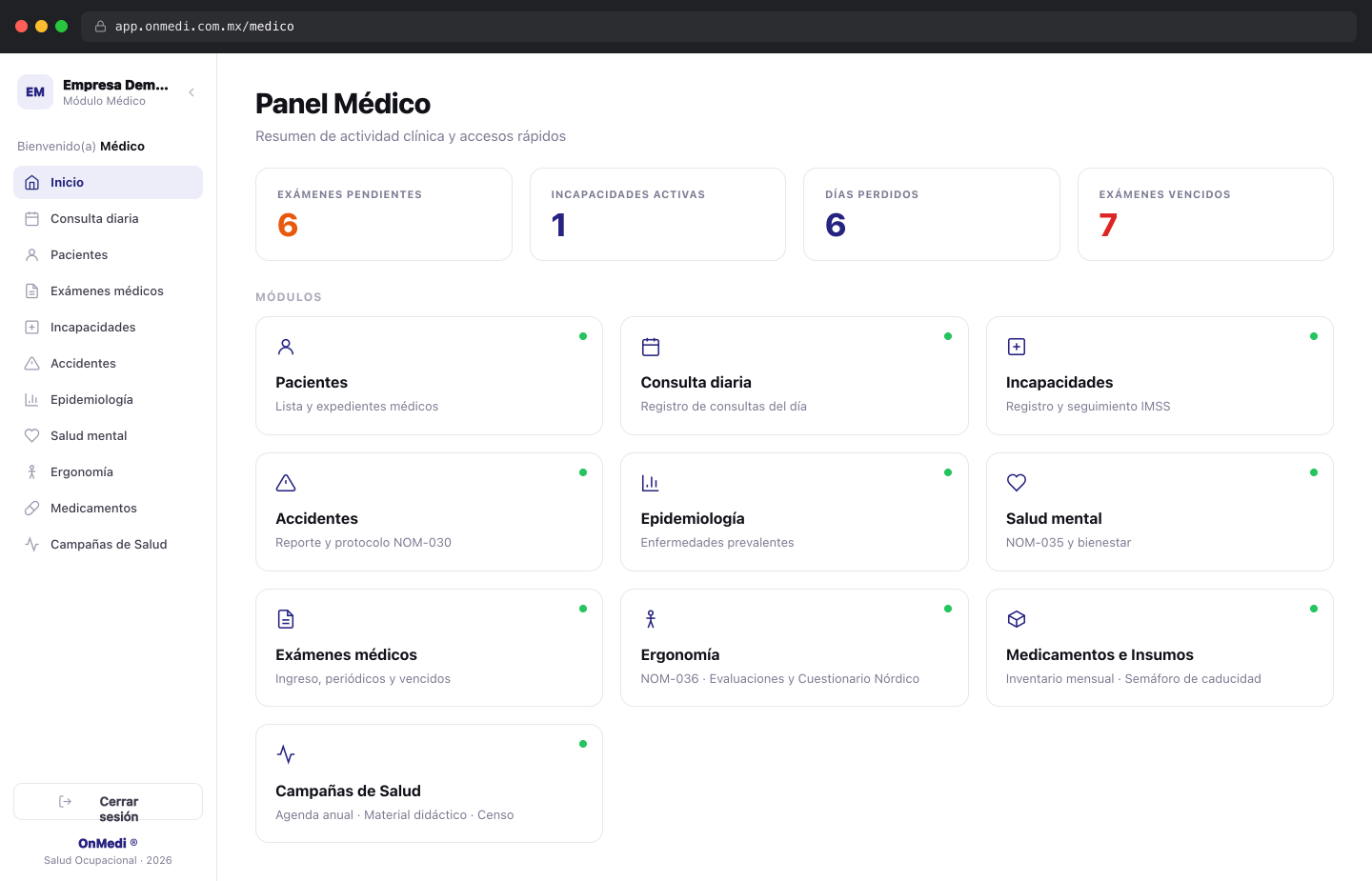Click the Medicamentos e Insumos box icon

[x=1017, y=619]
